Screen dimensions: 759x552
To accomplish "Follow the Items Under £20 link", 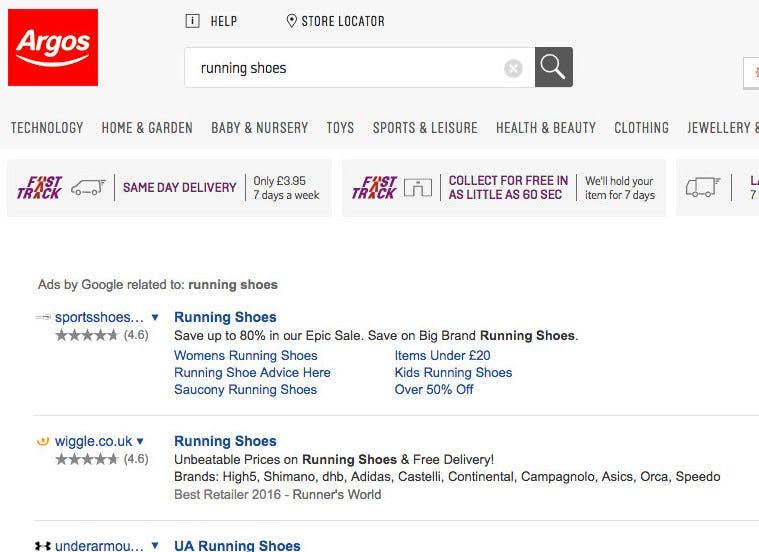I will tap(442, 355).
